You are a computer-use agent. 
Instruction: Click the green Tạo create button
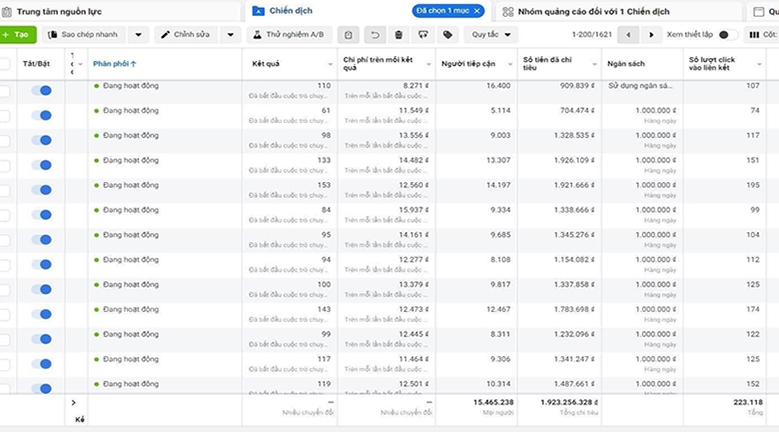tap(17, 35)
